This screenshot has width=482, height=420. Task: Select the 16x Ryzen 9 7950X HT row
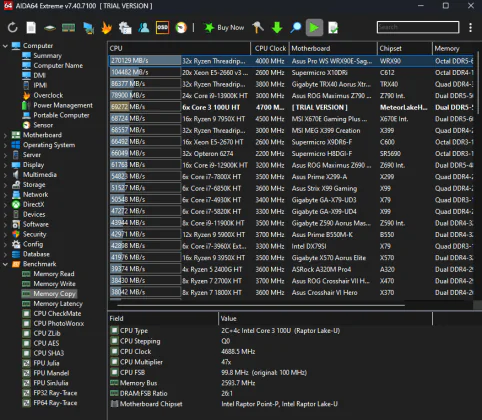pos(291,119)
